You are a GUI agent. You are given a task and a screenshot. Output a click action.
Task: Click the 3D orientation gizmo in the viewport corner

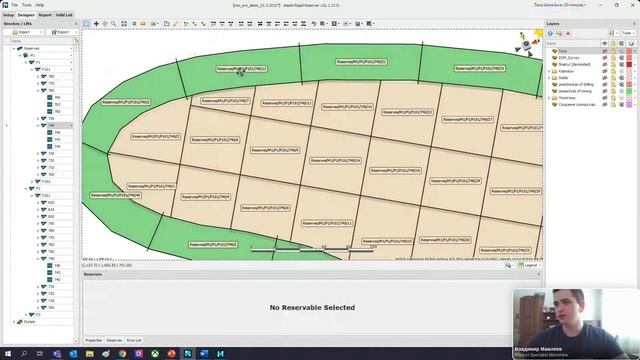(527, 44)
